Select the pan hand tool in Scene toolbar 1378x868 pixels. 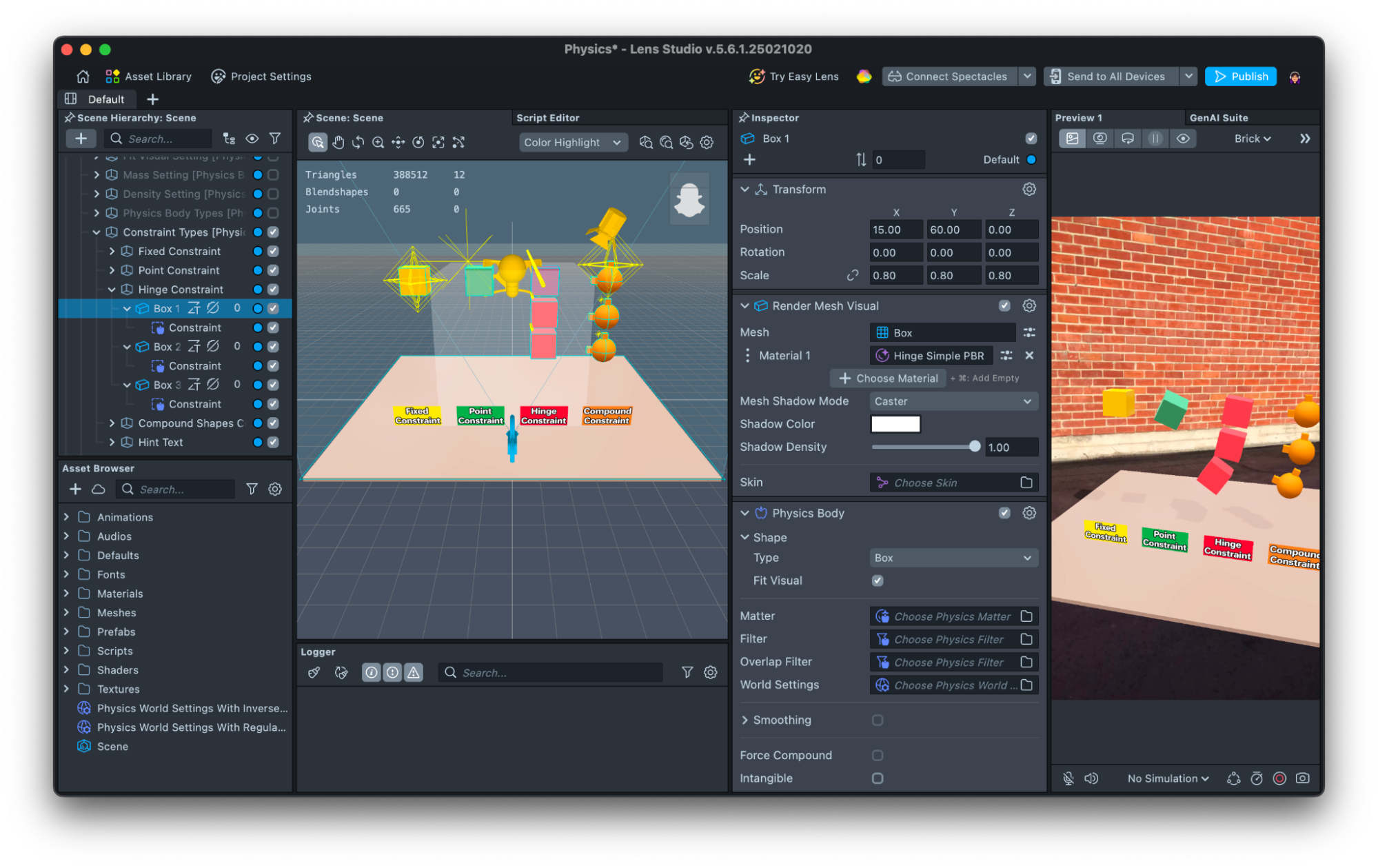point(338,142)
